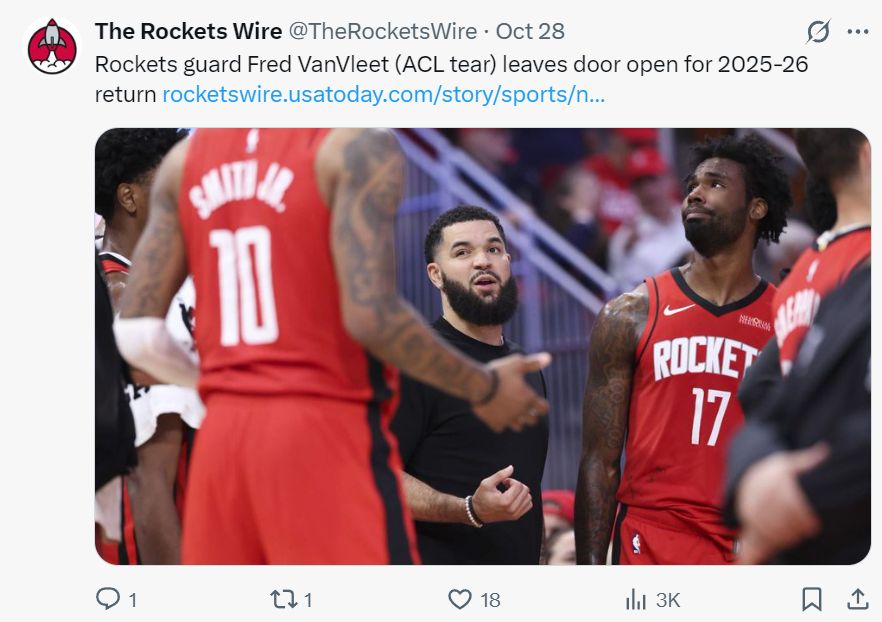Open the attached Rockets game photo

pyautogui.click(x=483, y=346)
